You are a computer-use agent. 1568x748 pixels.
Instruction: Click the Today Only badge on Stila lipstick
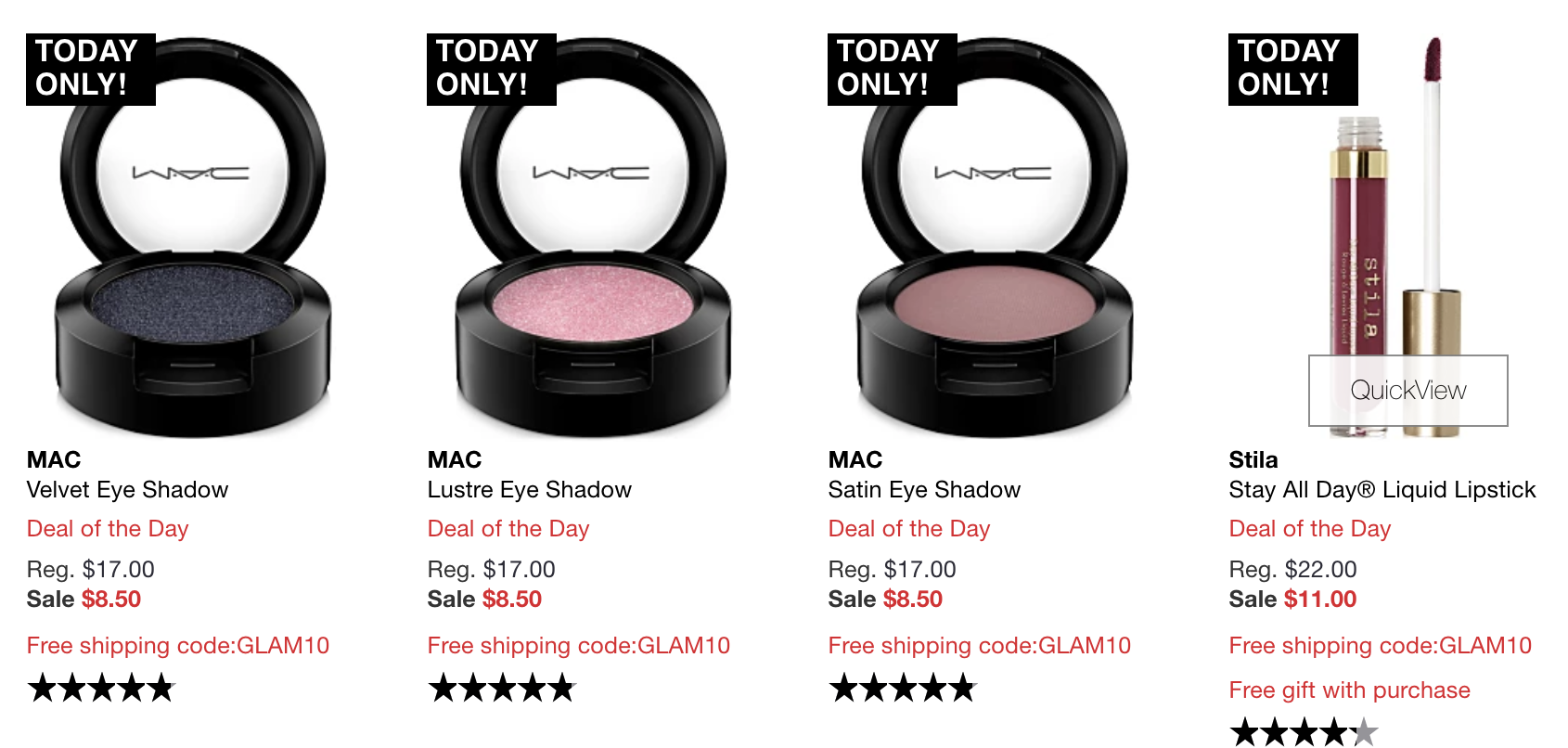tap(1293, 69)
